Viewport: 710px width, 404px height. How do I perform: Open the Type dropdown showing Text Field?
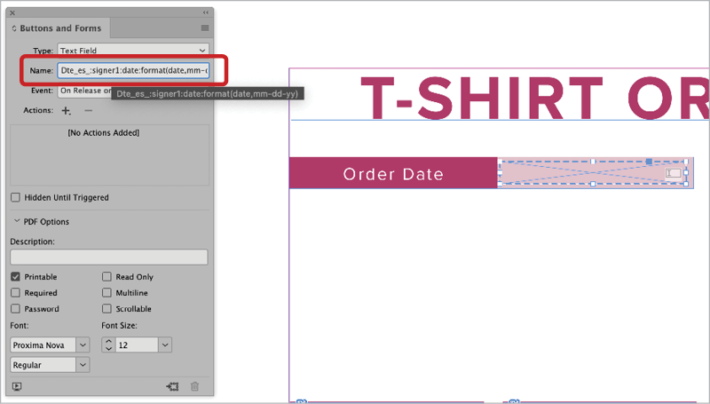point(133,50)
